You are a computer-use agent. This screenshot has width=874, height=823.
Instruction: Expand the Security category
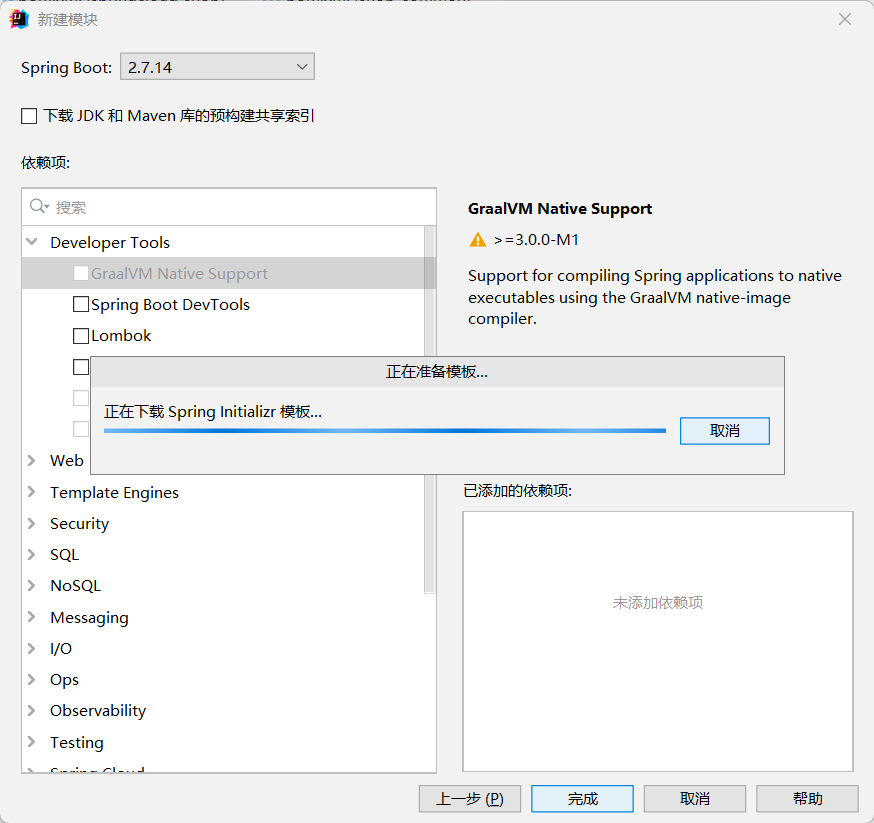32,523
